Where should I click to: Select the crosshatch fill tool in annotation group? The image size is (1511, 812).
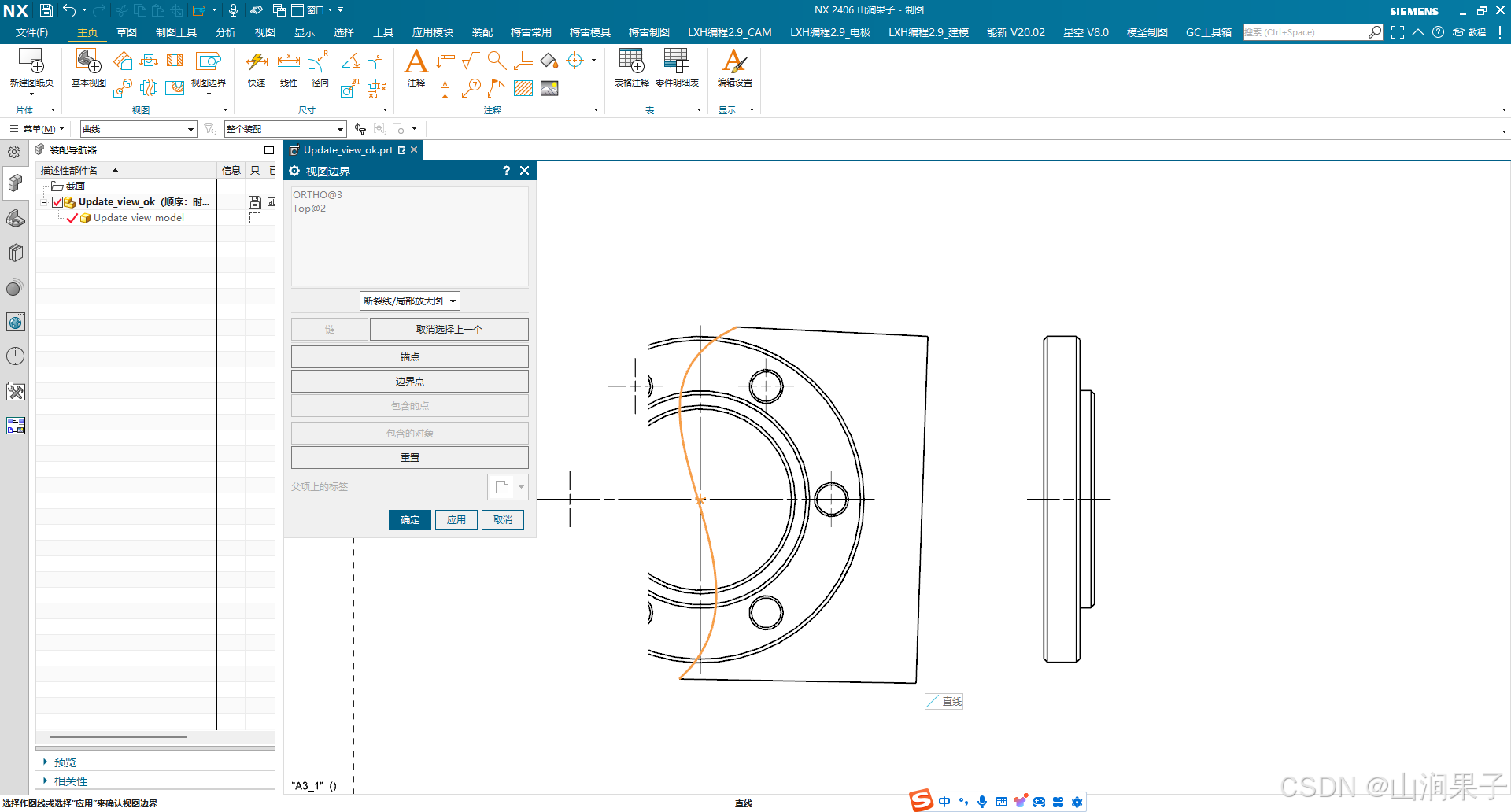523,88
